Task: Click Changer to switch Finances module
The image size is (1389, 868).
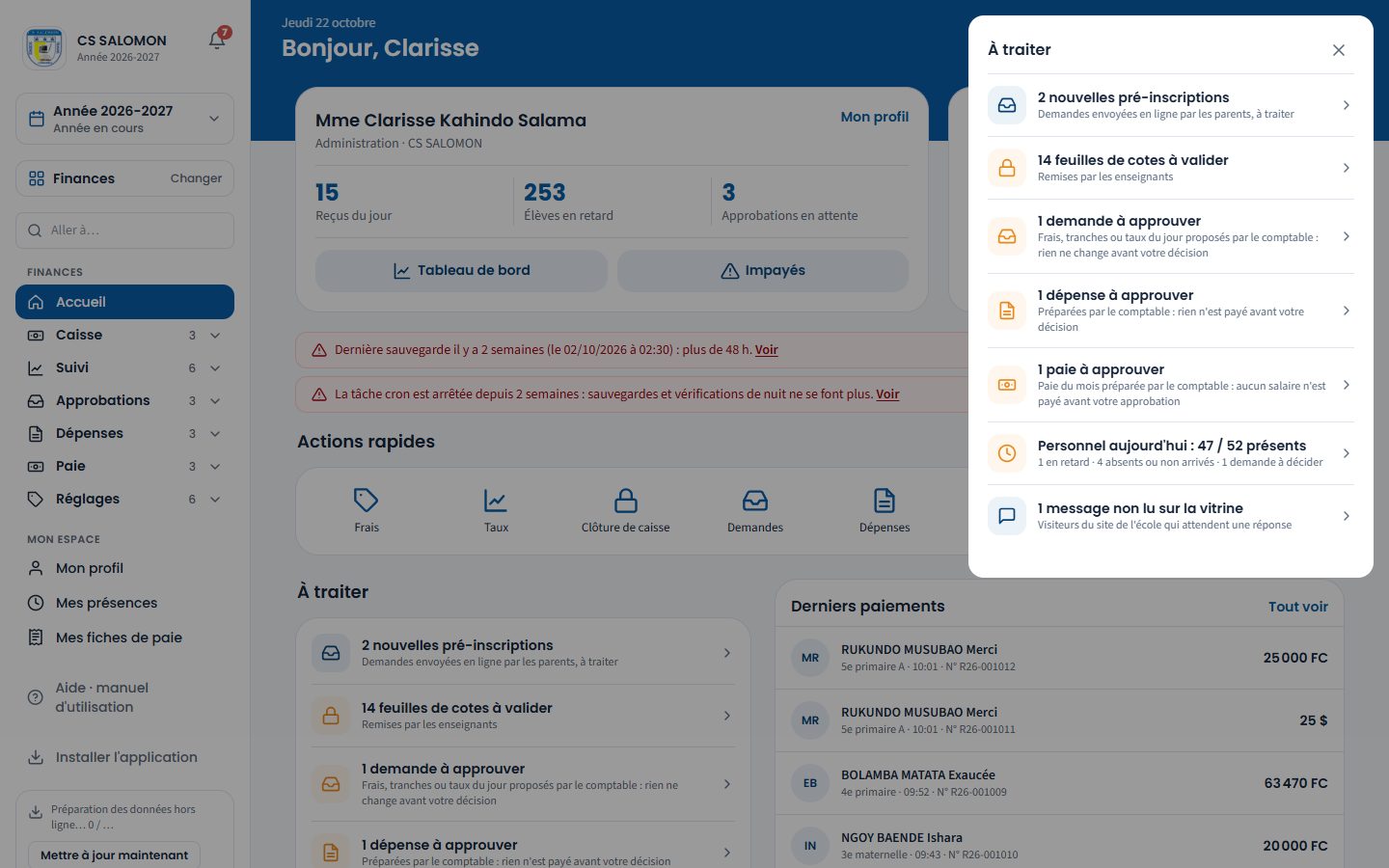Action: point(196,178)
